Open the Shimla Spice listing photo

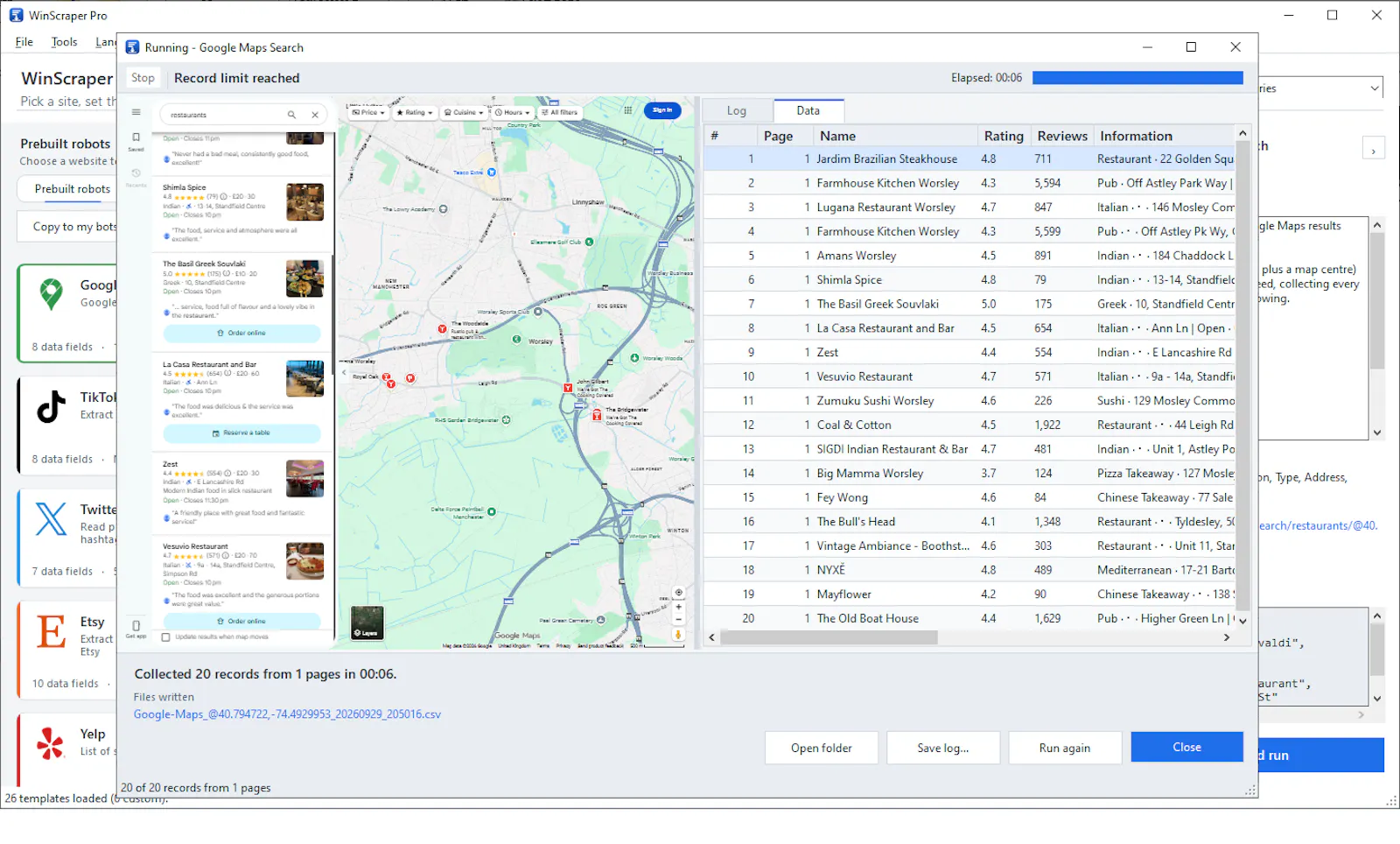click(304, 202)
